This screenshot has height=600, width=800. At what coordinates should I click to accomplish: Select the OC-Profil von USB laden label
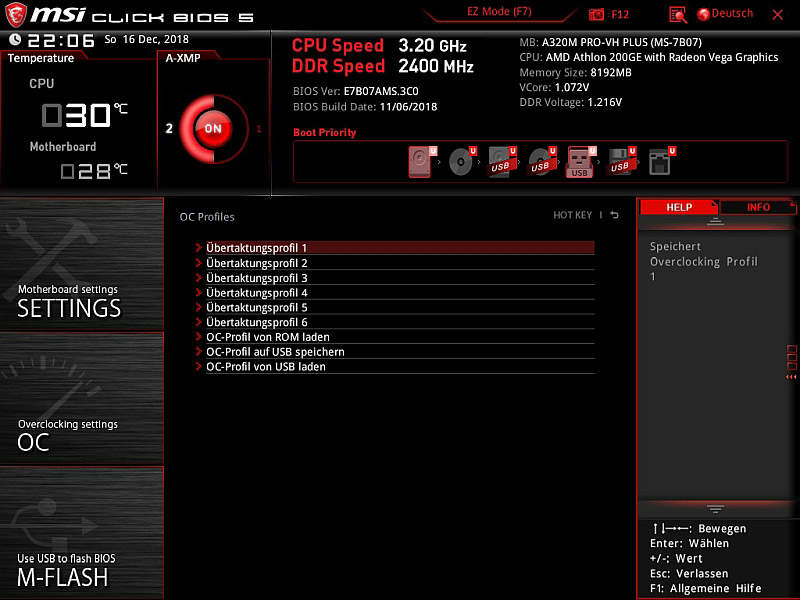(x=266, y=367)
